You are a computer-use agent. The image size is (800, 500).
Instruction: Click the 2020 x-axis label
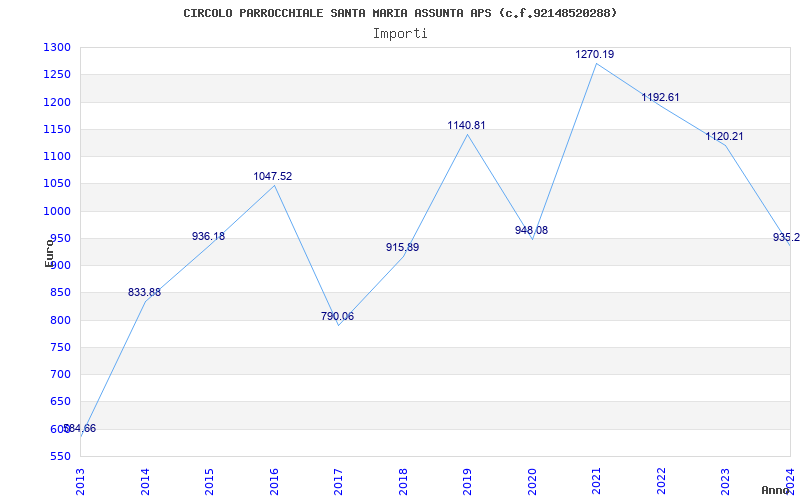(532, 481)
